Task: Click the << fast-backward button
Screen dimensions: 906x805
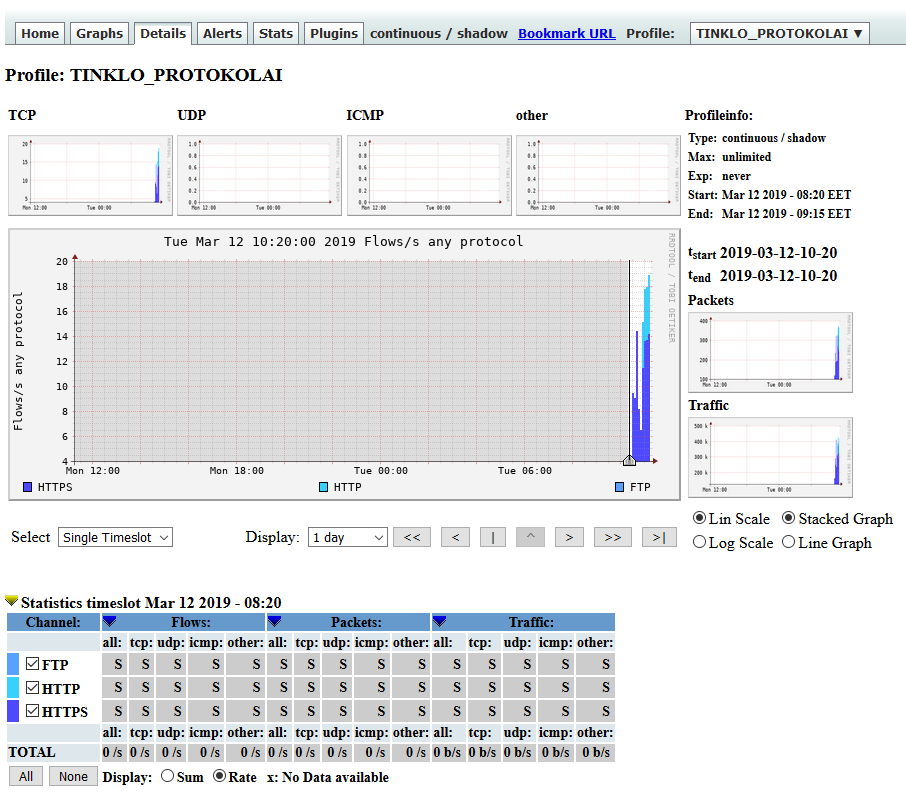Action: click(412, 537)
